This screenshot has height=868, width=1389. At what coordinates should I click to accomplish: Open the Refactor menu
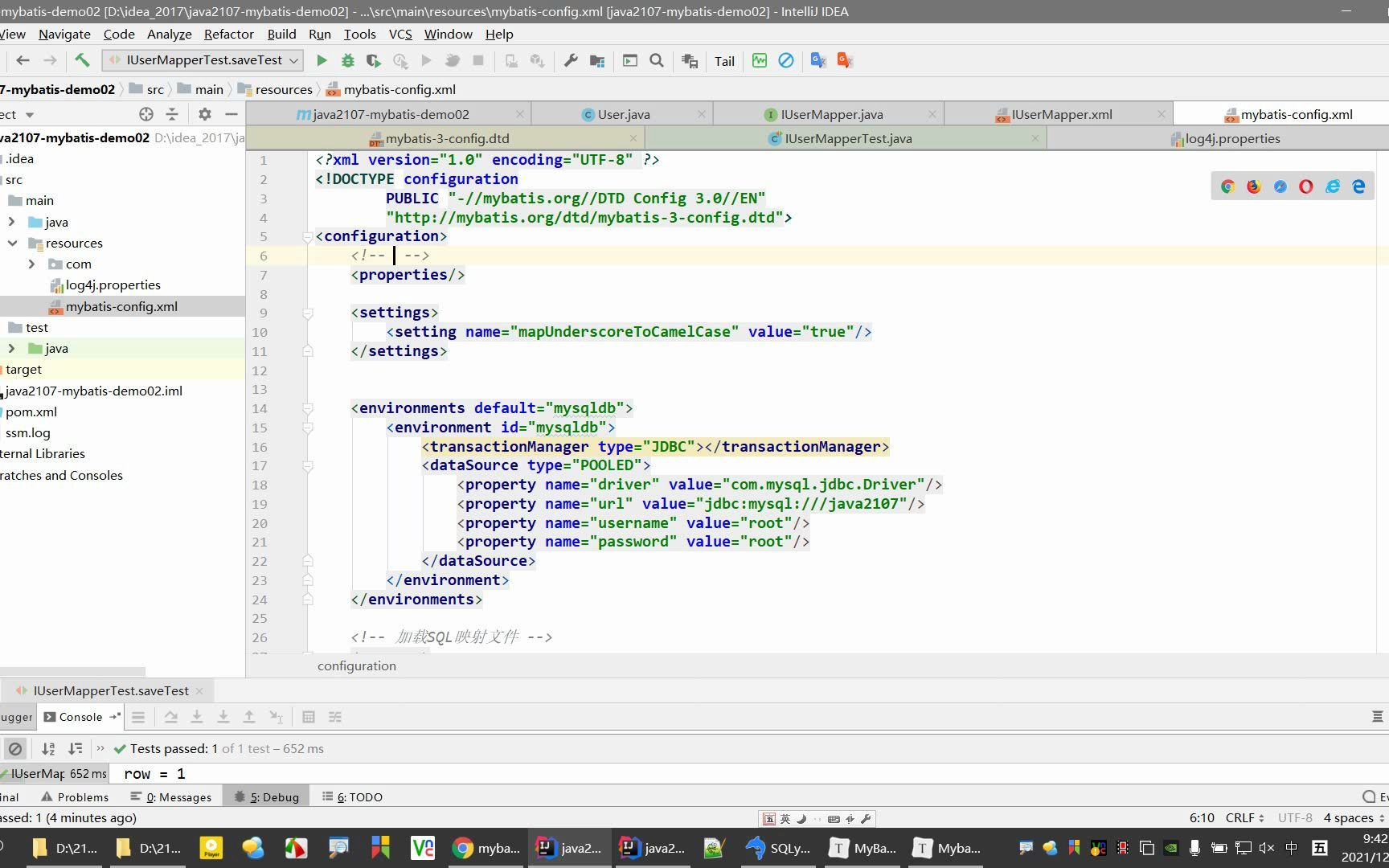click(x=228, y=34)
